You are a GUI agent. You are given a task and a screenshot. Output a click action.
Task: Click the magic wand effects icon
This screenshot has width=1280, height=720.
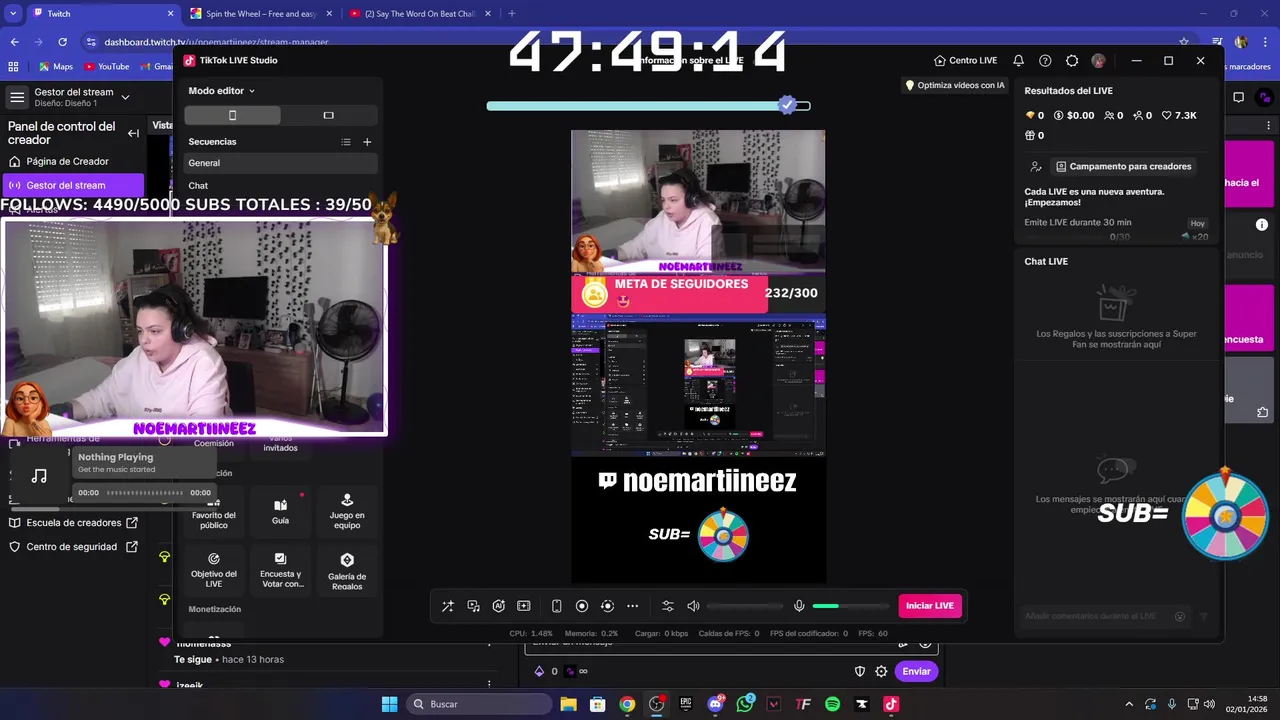coord(448,606)
